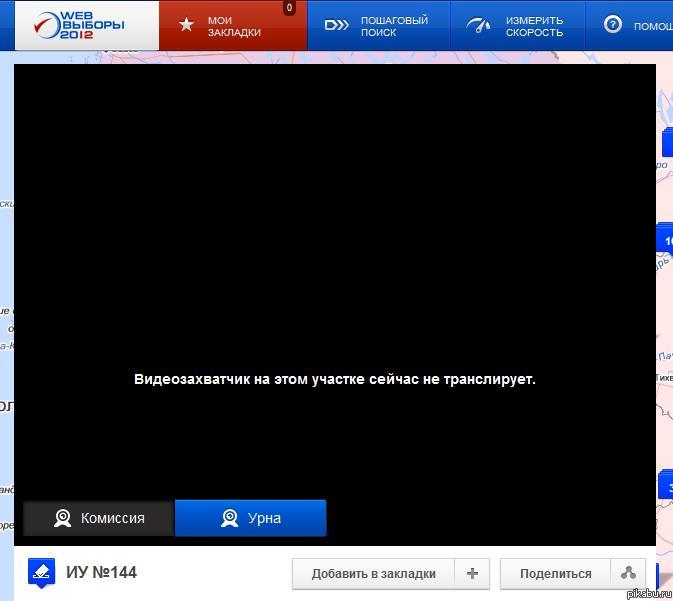This screenshot has width=673, height=601.
Task: Click the webcam icon on Комиссия tab
Action: (x=63, y=518)
